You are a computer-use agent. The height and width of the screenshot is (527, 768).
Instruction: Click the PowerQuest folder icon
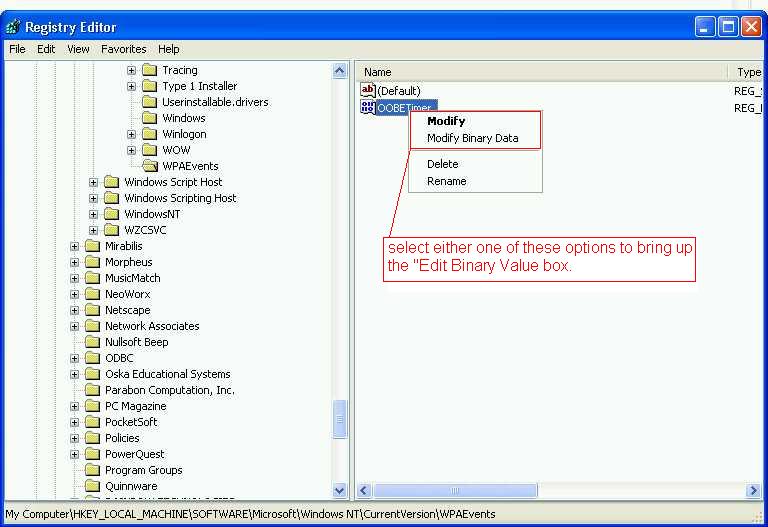click(93, 454)
